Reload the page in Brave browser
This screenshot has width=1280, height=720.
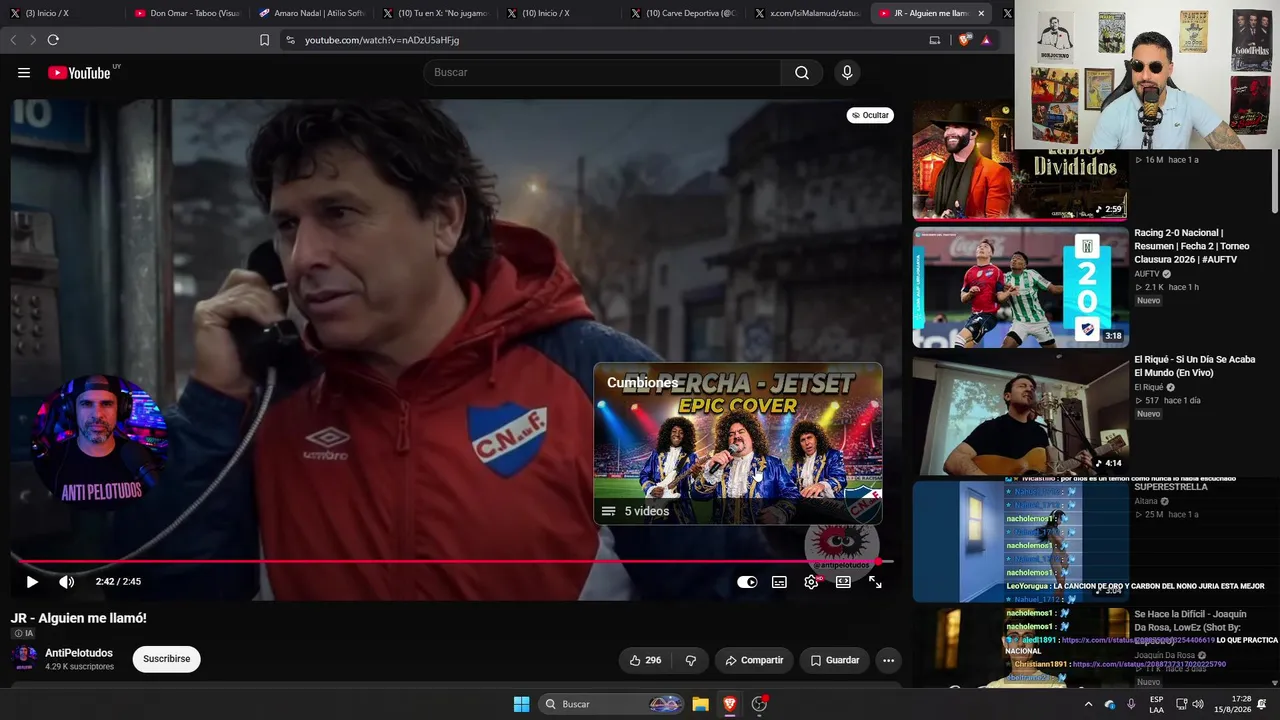coord(53,40)
